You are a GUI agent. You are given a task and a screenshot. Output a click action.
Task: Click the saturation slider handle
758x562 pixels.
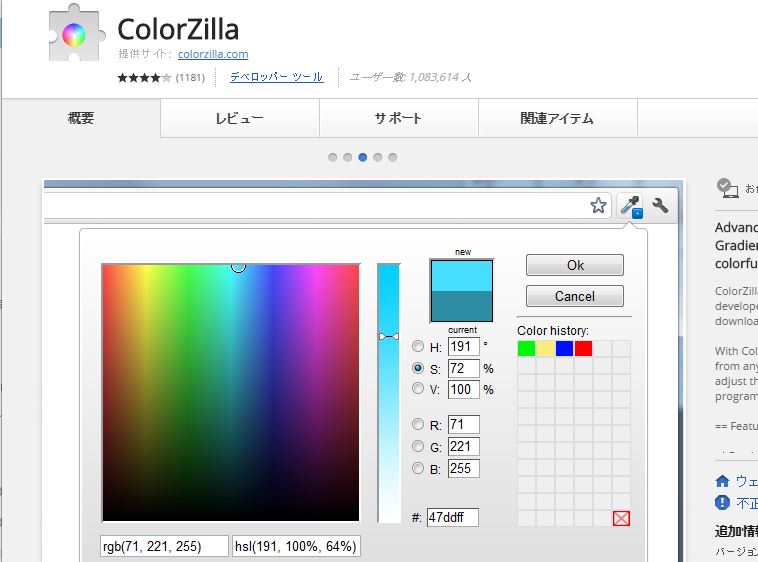tap(389, 336)
